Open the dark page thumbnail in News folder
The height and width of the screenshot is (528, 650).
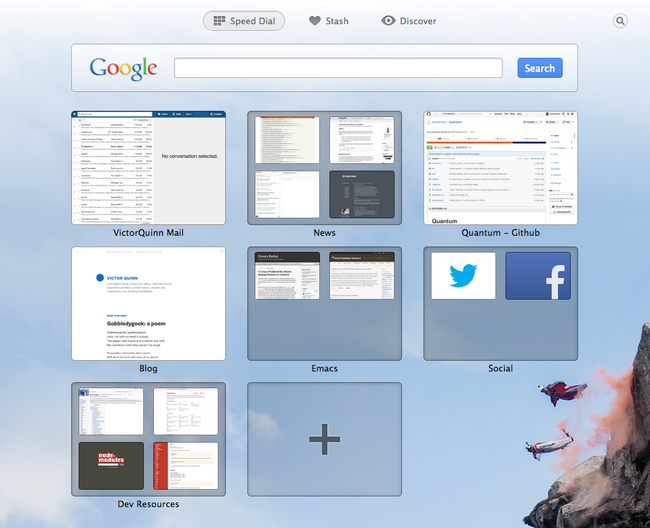click(x=362, y=194)
